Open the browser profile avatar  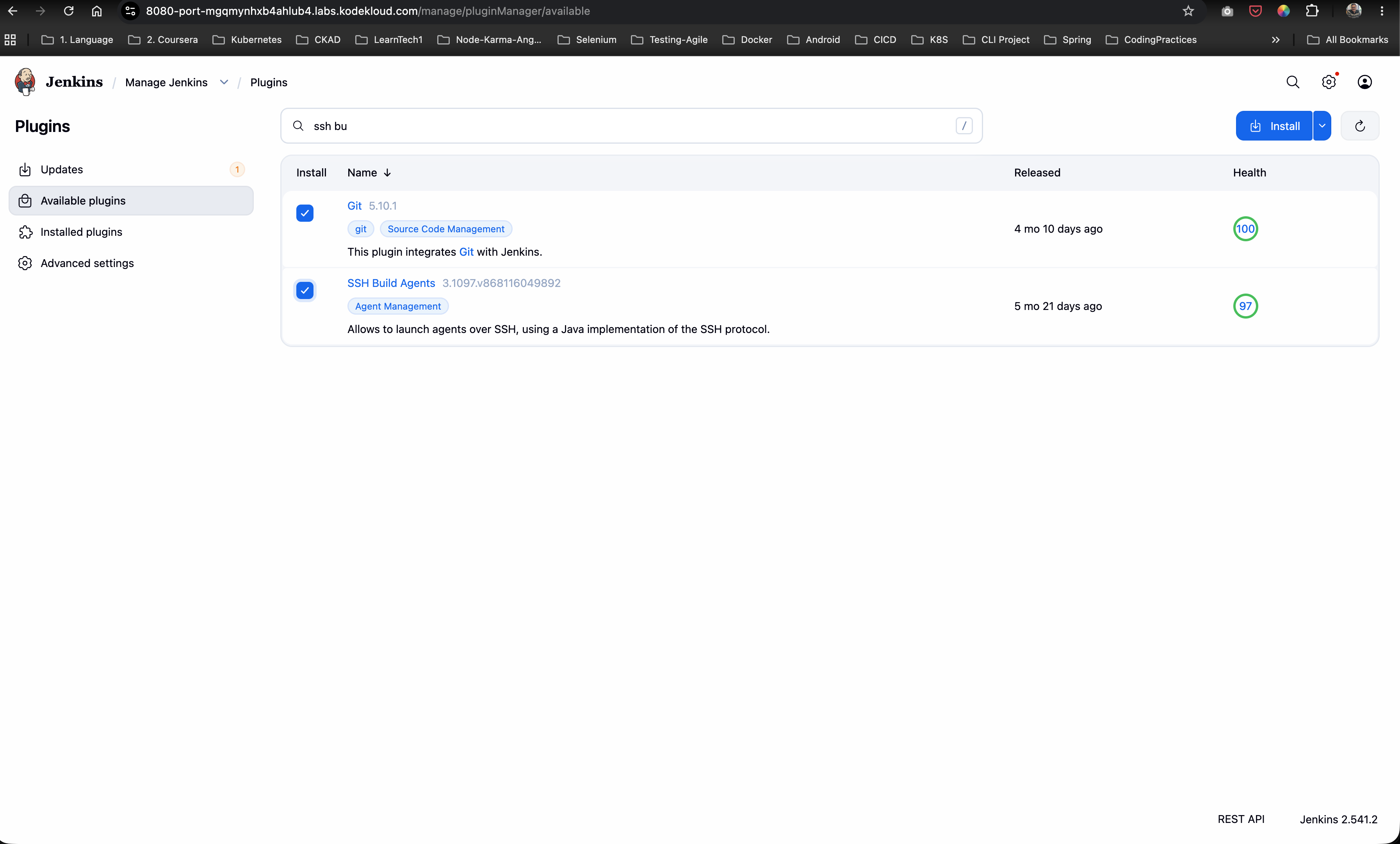[x=1354, y=11]
